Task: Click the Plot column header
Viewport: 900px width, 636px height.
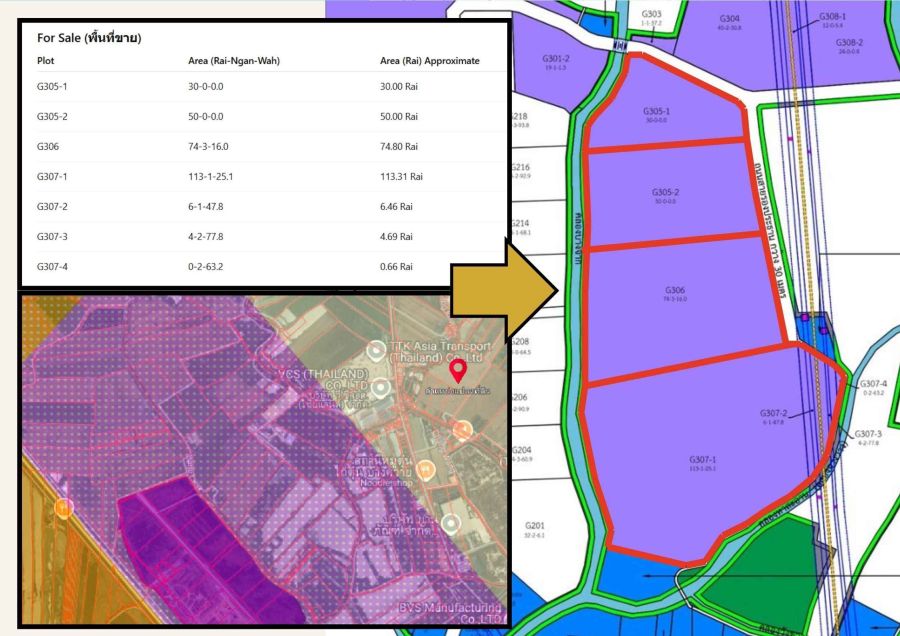Action: coord(46,61)
